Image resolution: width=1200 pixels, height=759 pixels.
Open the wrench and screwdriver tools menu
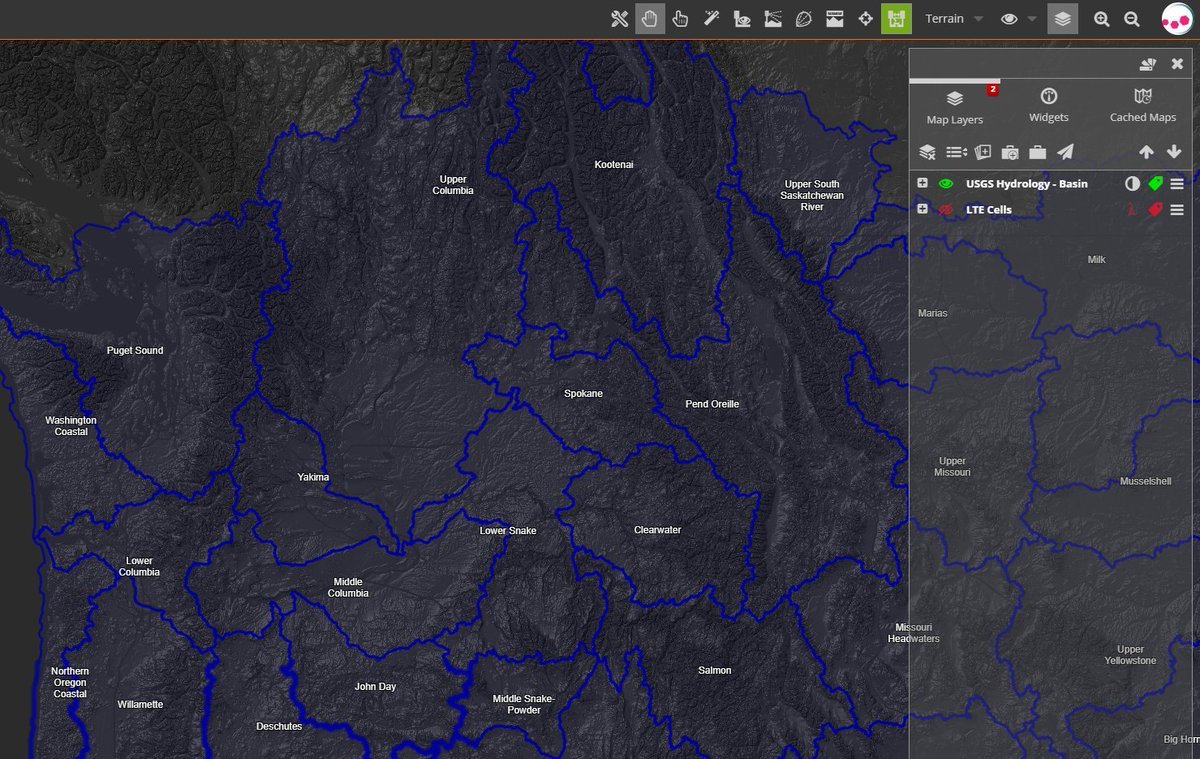(619, 19)
